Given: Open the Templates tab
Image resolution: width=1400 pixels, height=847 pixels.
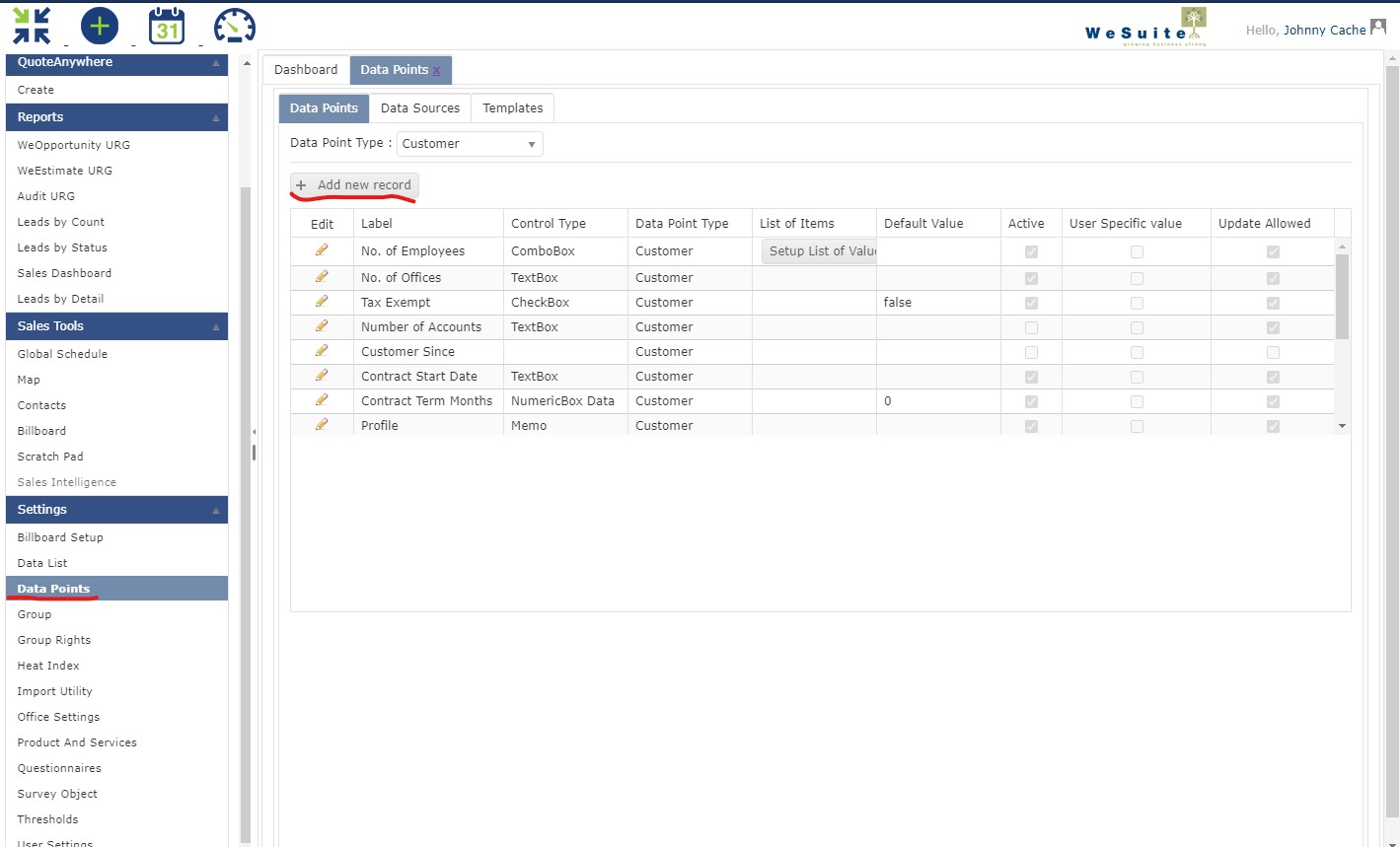Looking at the screenshot, I should 512,107.
